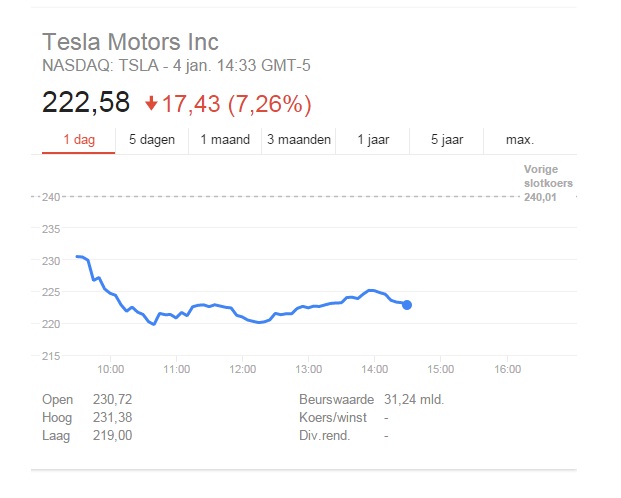Click the 16:00 time axis label
This screenshot has height=498, width=621.
[508, 369]
